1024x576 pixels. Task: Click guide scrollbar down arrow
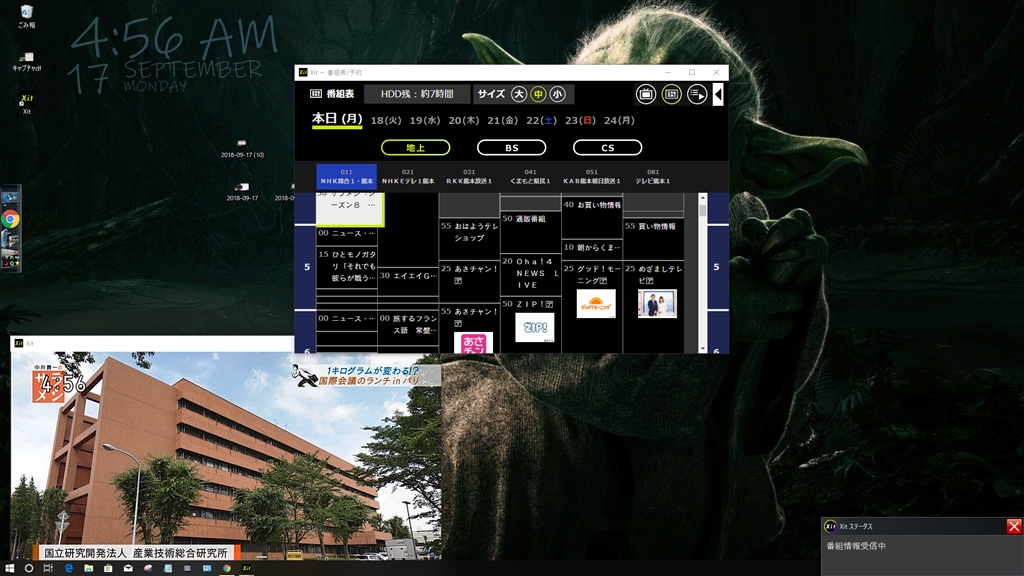703,349
